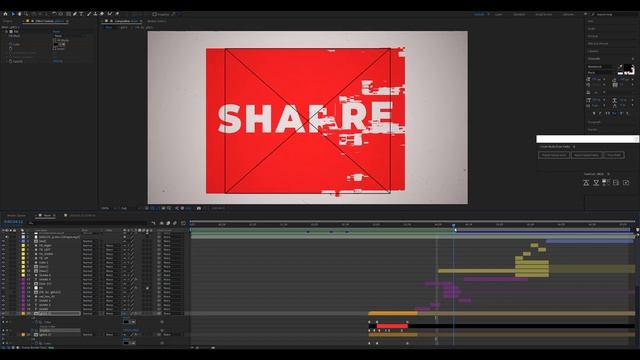Click the Nulls Follow Points button
Image resolution: width=640 pixels, height=360 pixels.
click(587, 155)
